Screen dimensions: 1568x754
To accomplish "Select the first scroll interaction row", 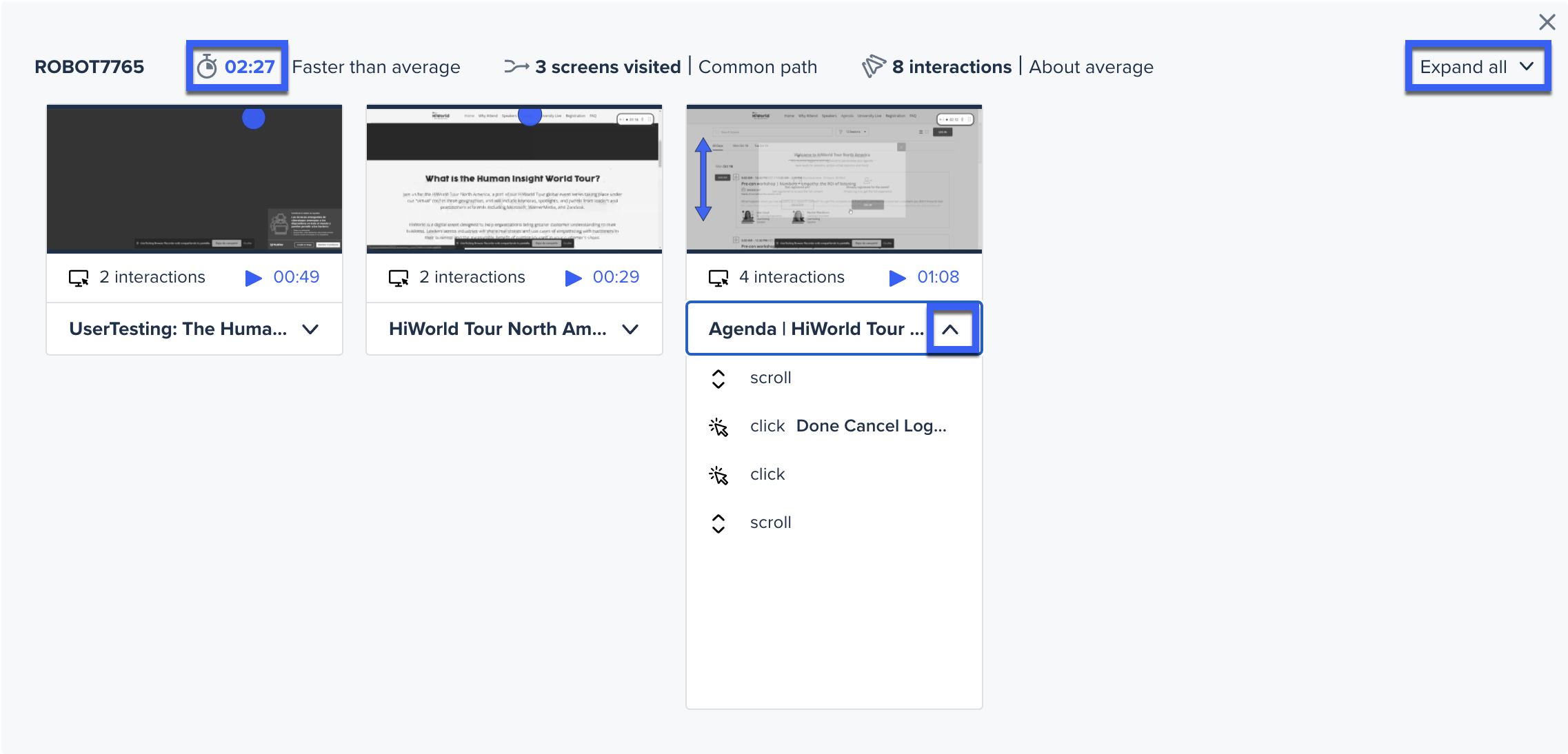I will [x=834, y=378].
